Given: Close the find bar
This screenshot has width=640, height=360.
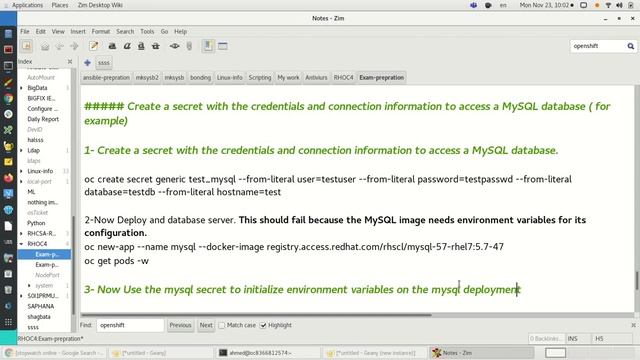Looking at the screenshot, I should 633,325.
